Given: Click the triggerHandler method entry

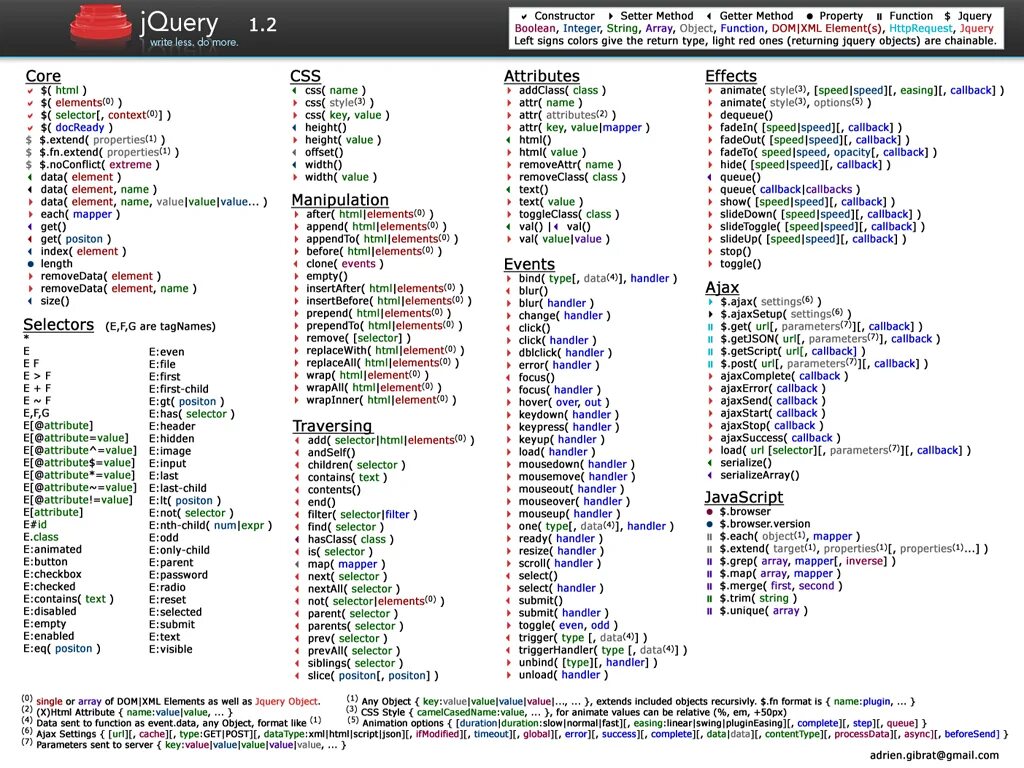Looking at the screenshot, I should 603,650.
